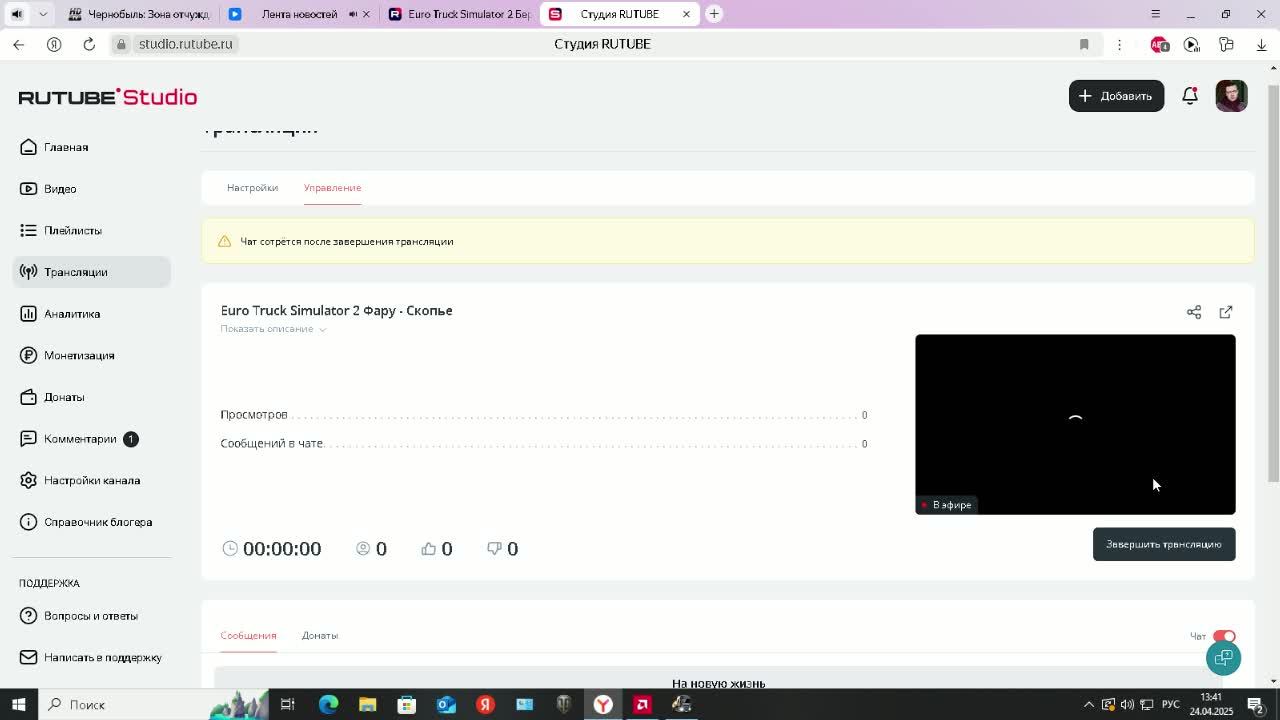This screenshot has width=1280, height=720.
Task: Open the Windows Start menu
Action: coord(18,704)
